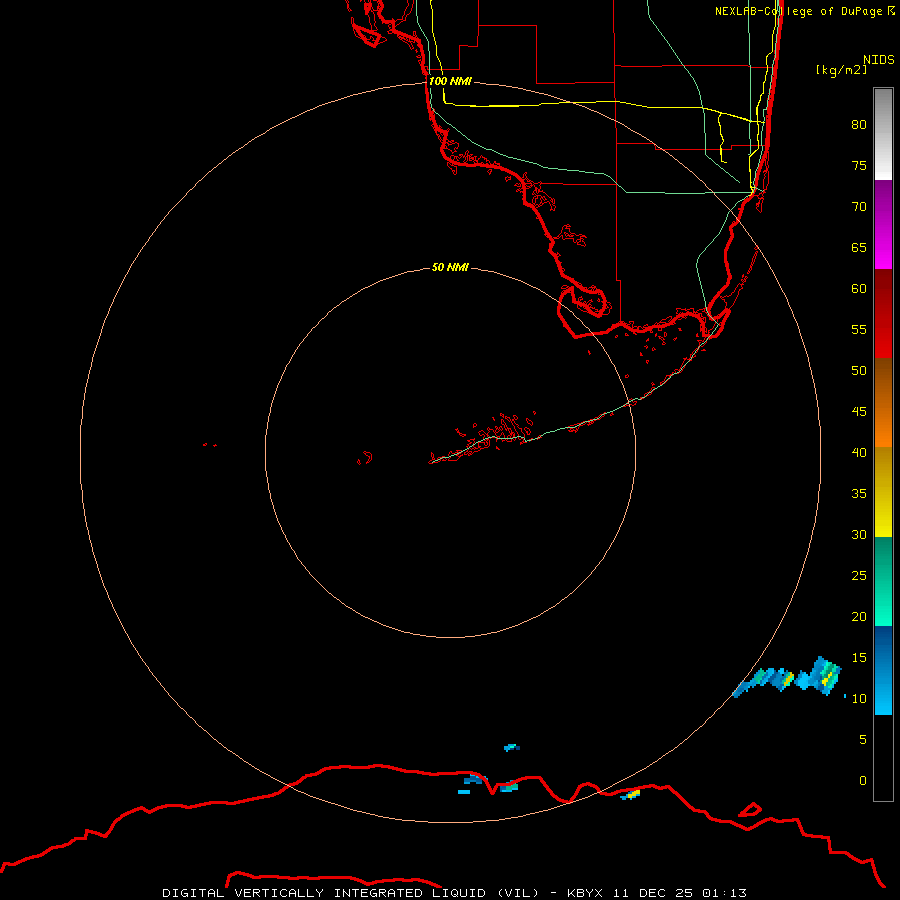Click the black 0-5 color bar segment
This screenshot has height=900, width=900.
(x=883, y=758)
